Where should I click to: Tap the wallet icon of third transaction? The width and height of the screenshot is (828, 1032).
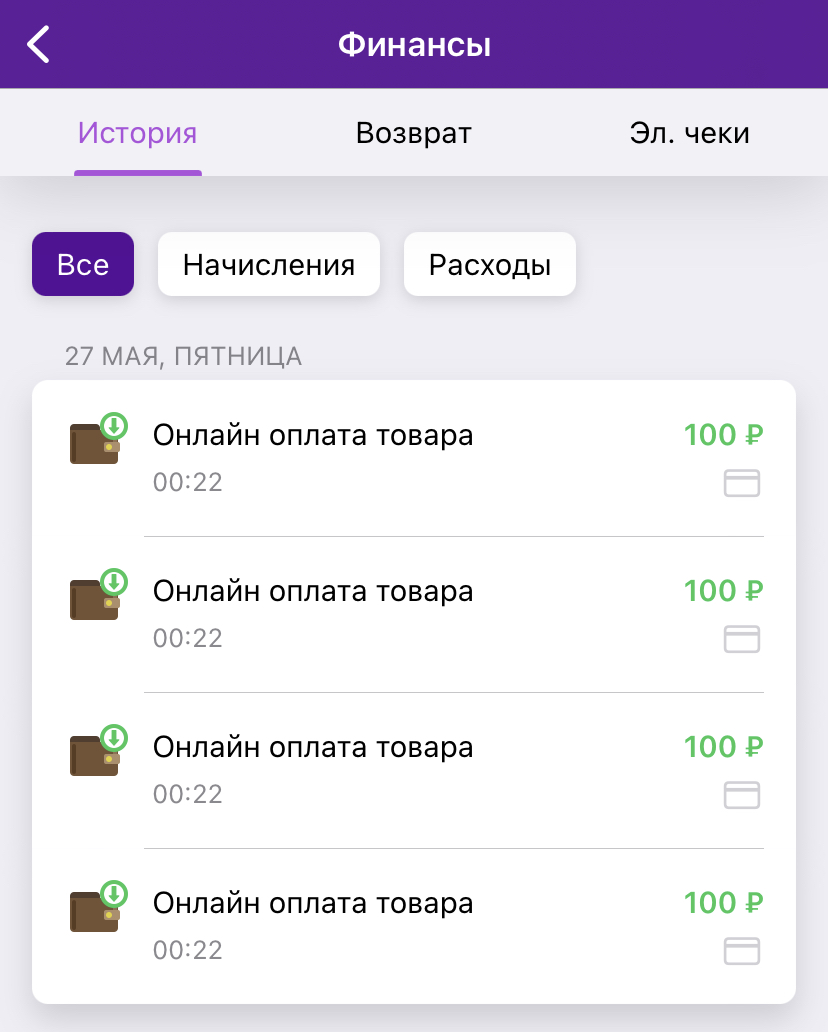99,750
